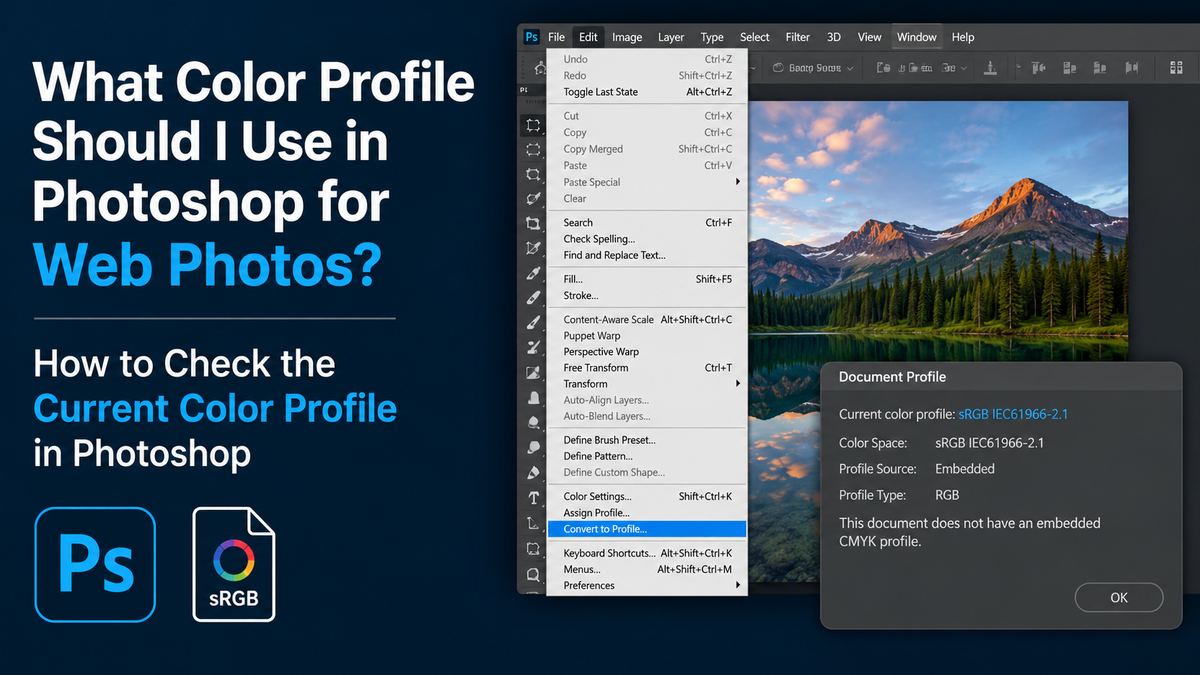Expand the Preferences submenu arrow
Image resolution: width=1200 pixels, height=675 pixels.
[738, 585]
